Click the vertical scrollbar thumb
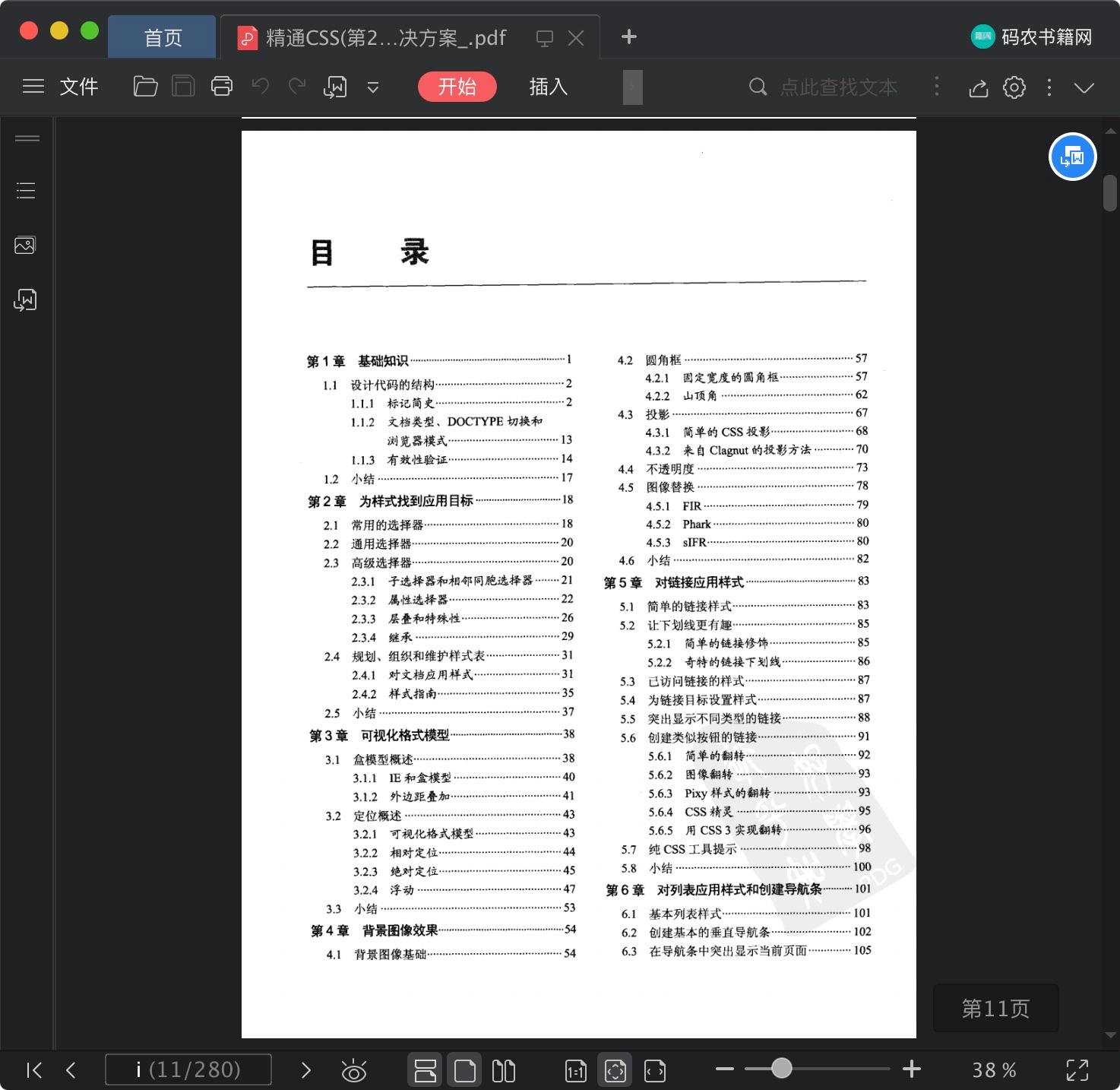1120x1090 pixels. [1110, 193]
